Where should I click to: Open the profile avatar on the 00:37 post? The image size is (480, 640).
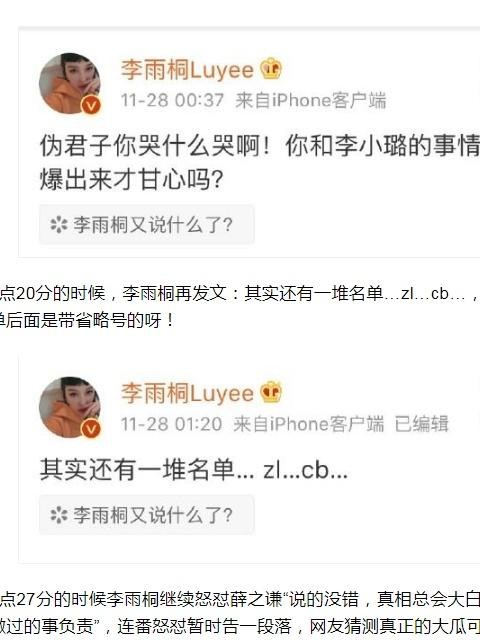(x=69, y=83)
